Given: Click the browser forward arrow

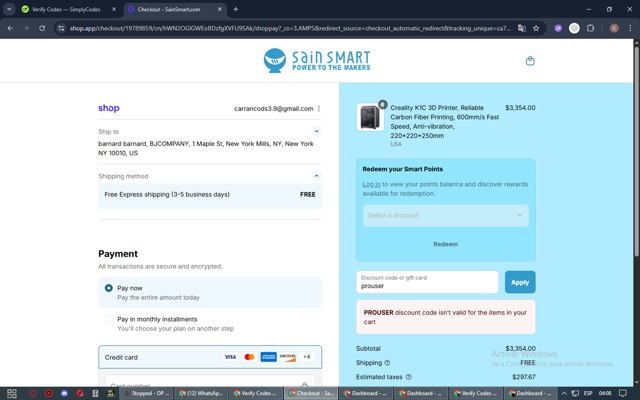Looking at the screenshot, I should pyautogui.click(x=26, y=28).
